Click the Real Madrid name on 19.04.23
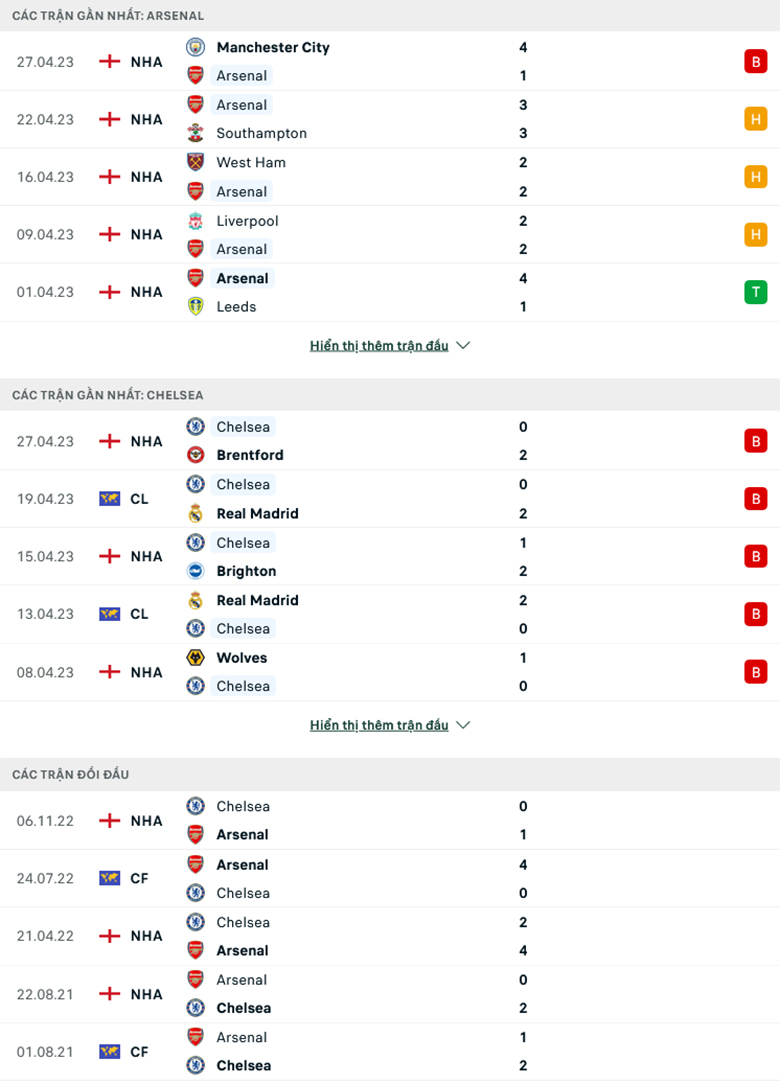This screenshot has width=780, height=1084. point(257,513)
